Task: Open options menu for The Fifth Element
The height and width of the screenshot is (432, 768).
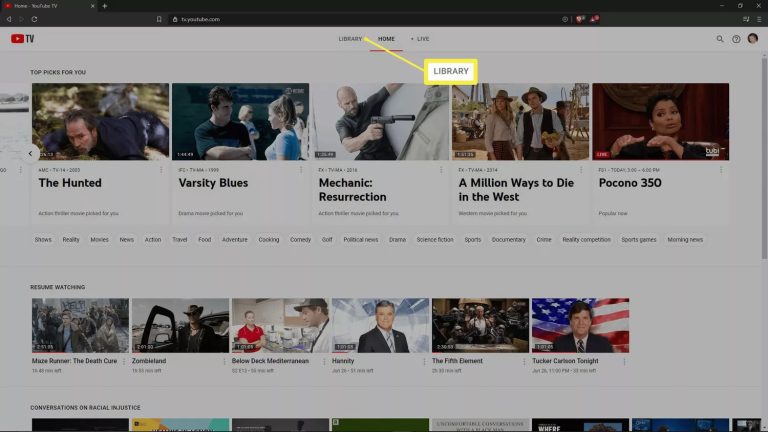Action: (x=524, y=361)
